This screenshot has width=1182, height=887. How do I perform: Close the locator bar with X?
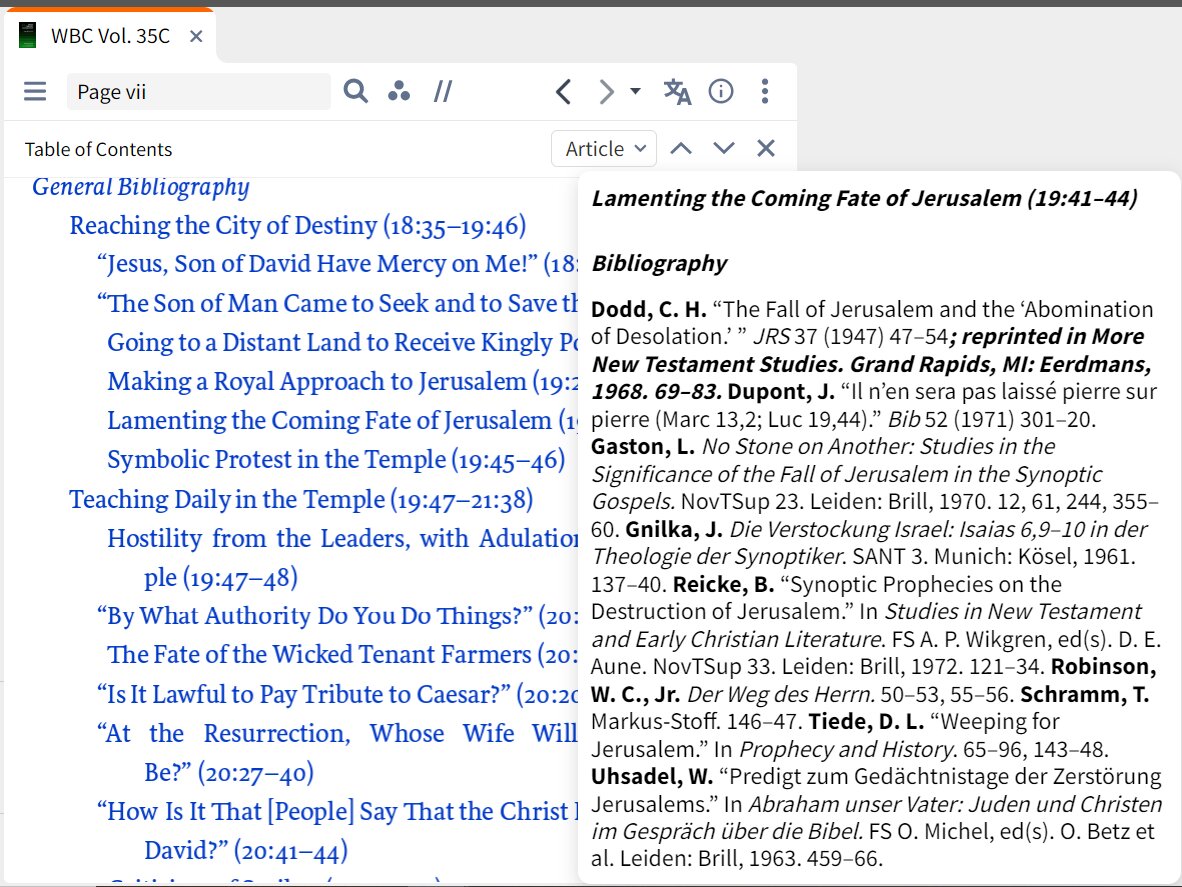(766, 148)
